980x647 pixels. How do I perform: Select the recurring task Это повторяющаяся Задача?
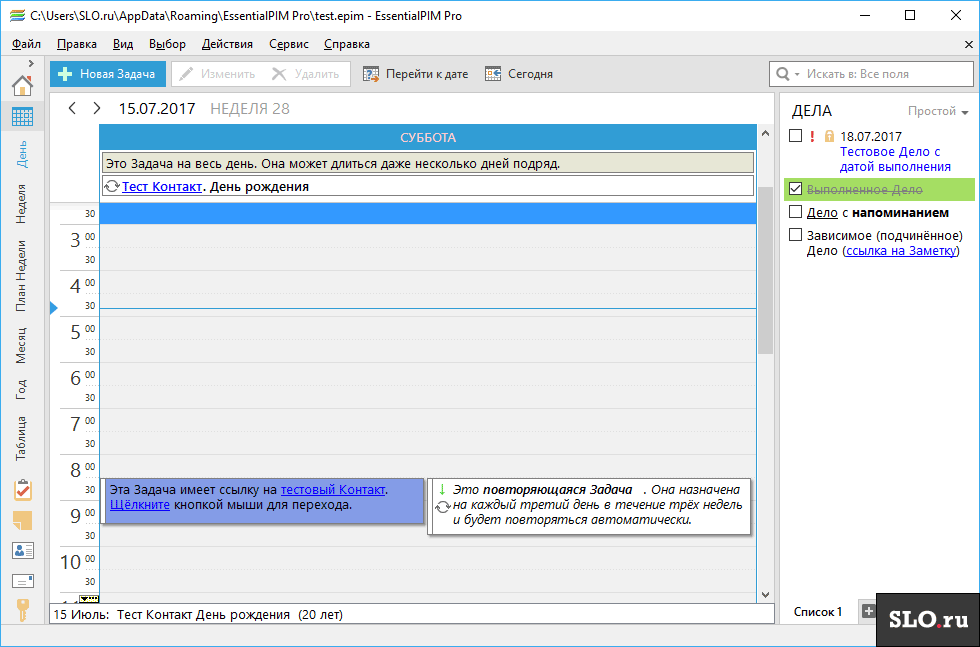tap(589, 506)
